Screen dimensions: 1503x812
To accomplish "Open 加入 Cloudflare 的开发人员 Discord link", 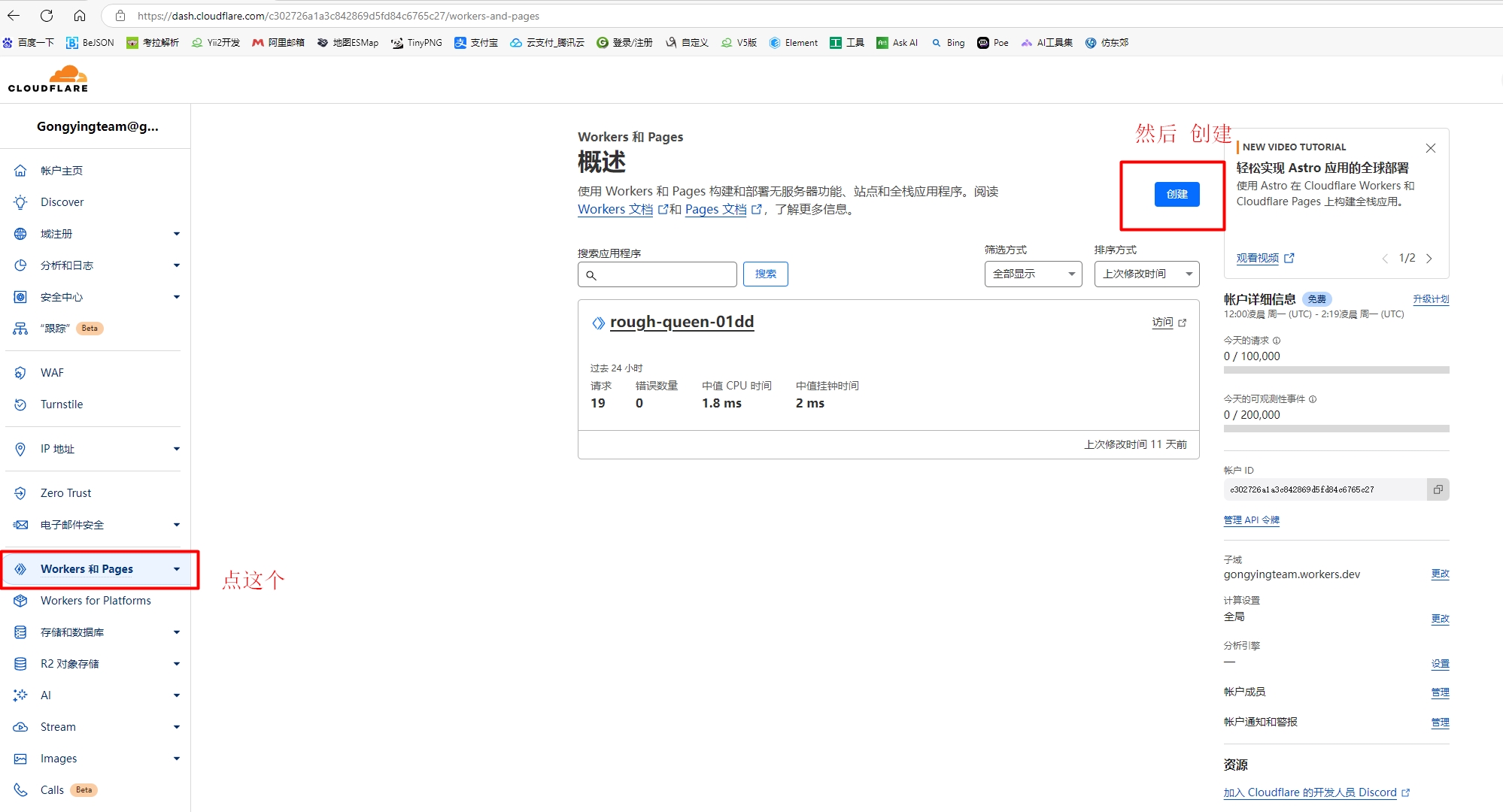I will click(x=1316, y=792).
